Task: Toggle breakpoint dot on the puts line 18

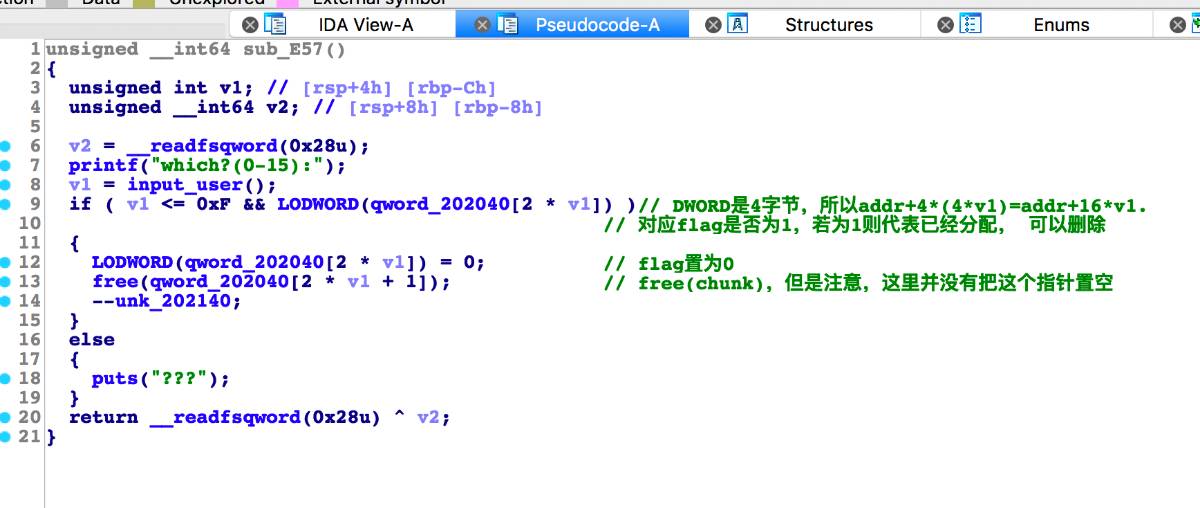Action: tap(6, 379)
